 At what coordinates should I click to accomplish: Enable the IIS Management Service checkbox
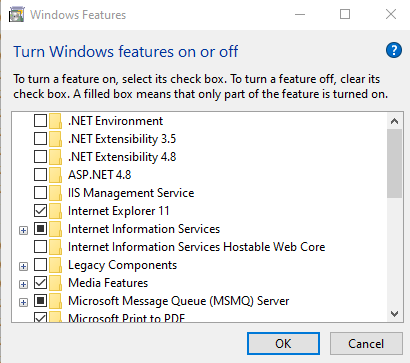40,192
